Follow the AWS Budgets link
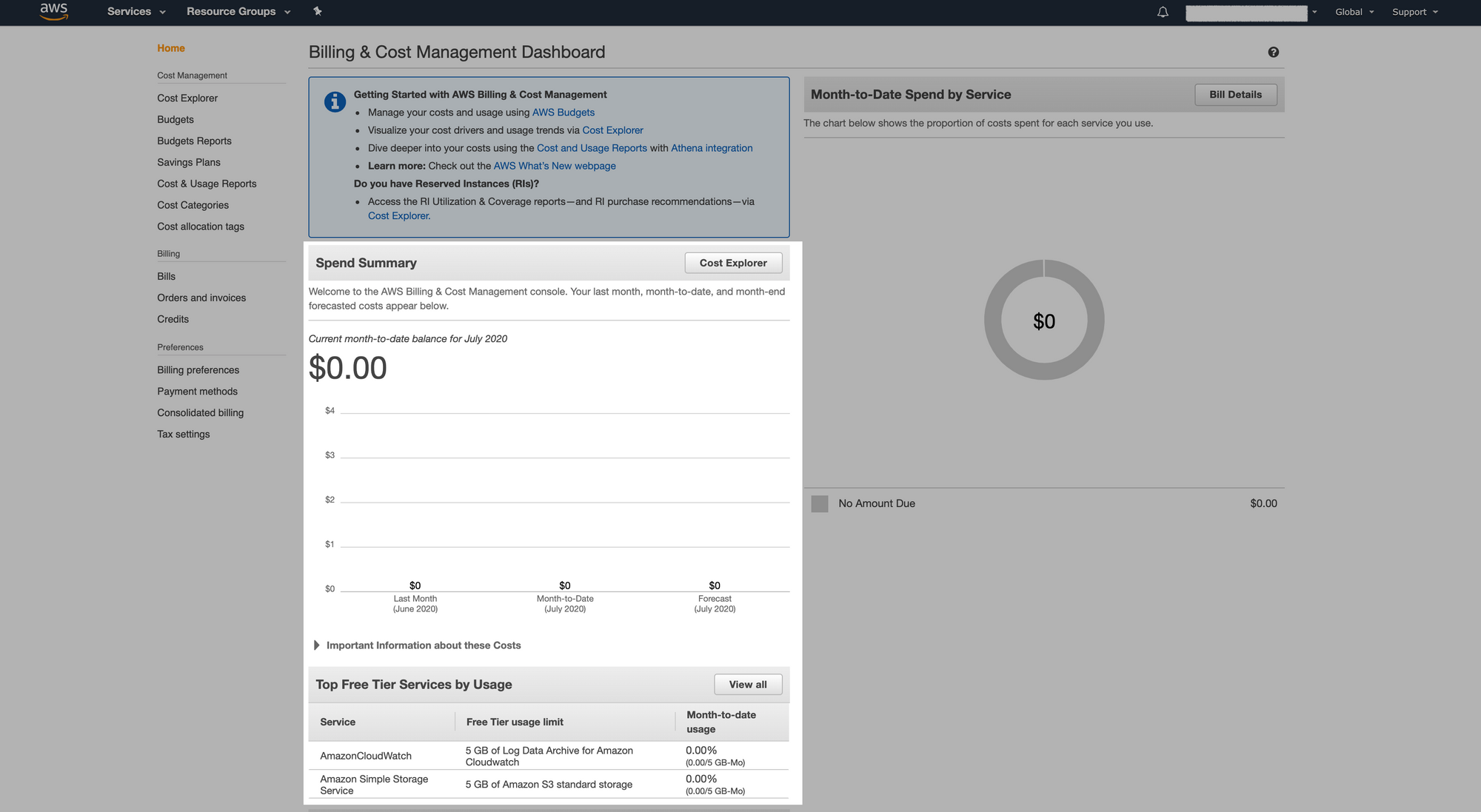1481x812 pixels. point(564,113)
